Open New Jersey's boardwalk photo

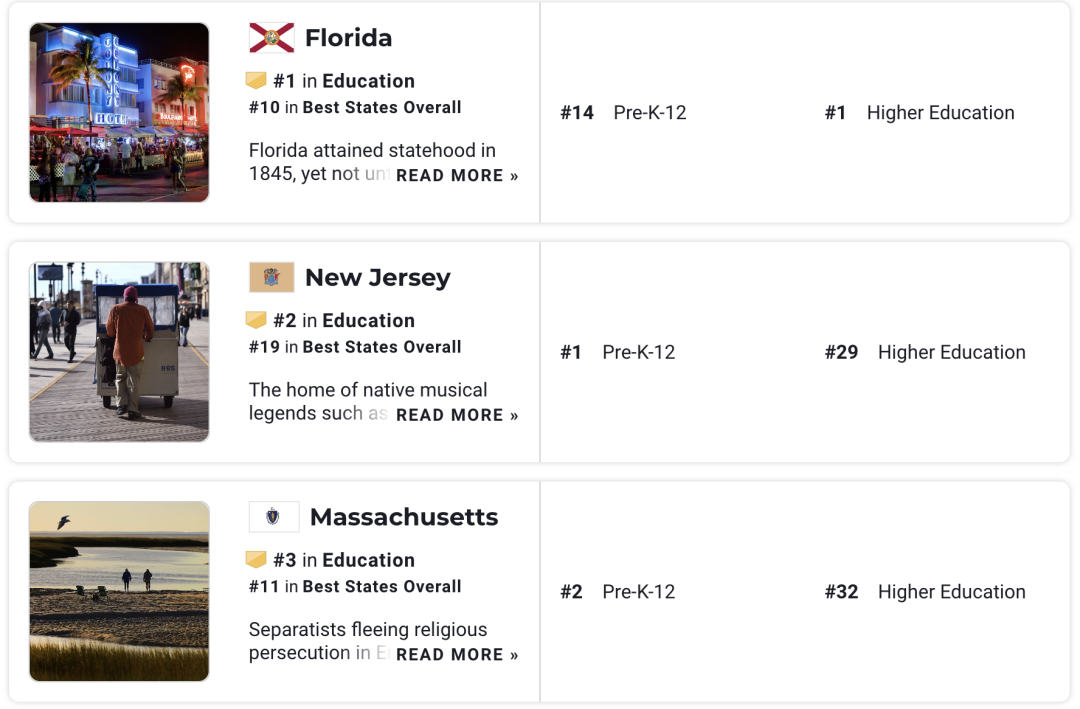click(119, 352)
